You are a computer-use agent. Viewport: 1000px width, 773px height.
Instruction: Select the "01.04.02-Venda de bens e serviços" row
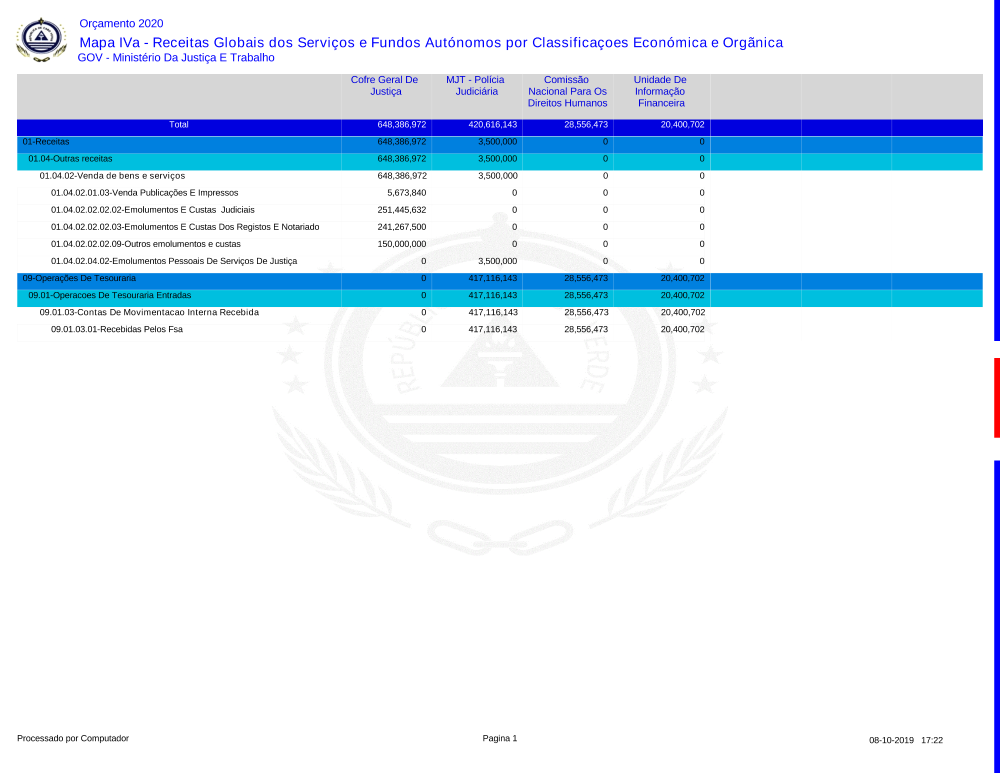pyautogui.click(x=112, y=176)
